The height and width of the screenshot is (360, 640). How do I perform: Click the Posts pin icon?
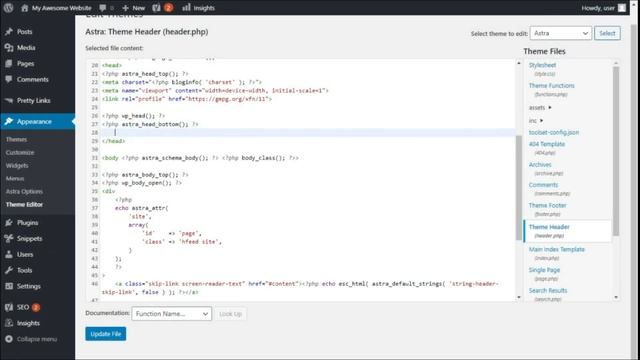point(9,31)
